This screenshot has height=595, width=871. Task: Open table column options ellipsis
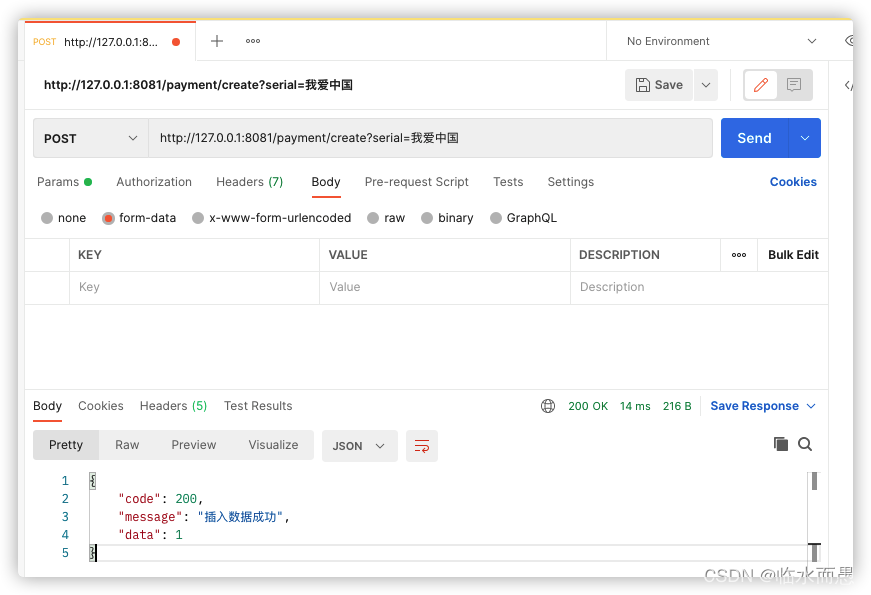point(739,255)
